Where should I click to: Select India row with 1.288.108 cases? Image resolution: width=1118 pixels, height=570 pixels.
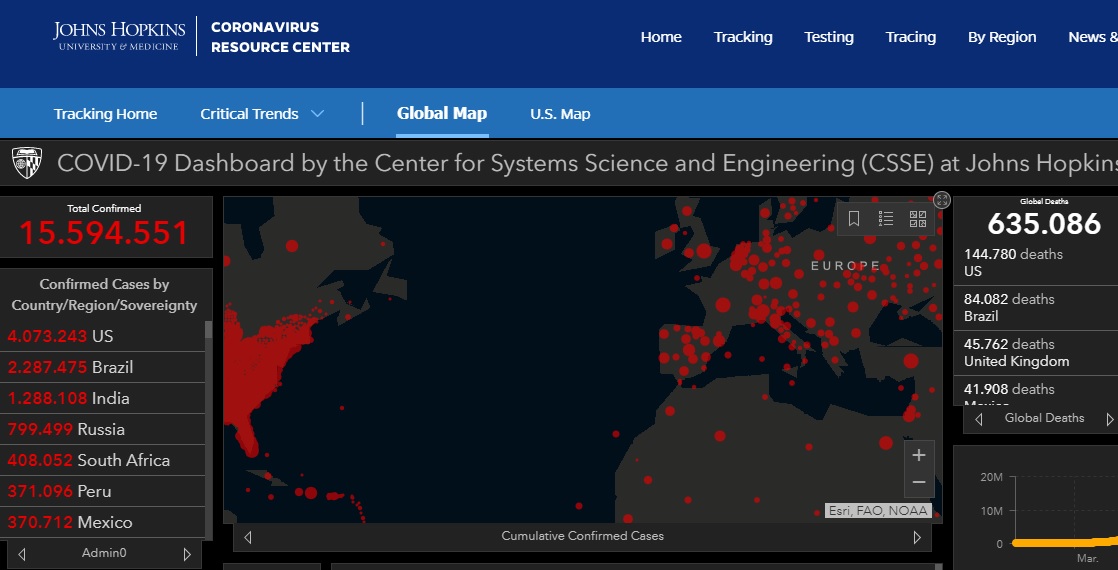pos(102,398)
